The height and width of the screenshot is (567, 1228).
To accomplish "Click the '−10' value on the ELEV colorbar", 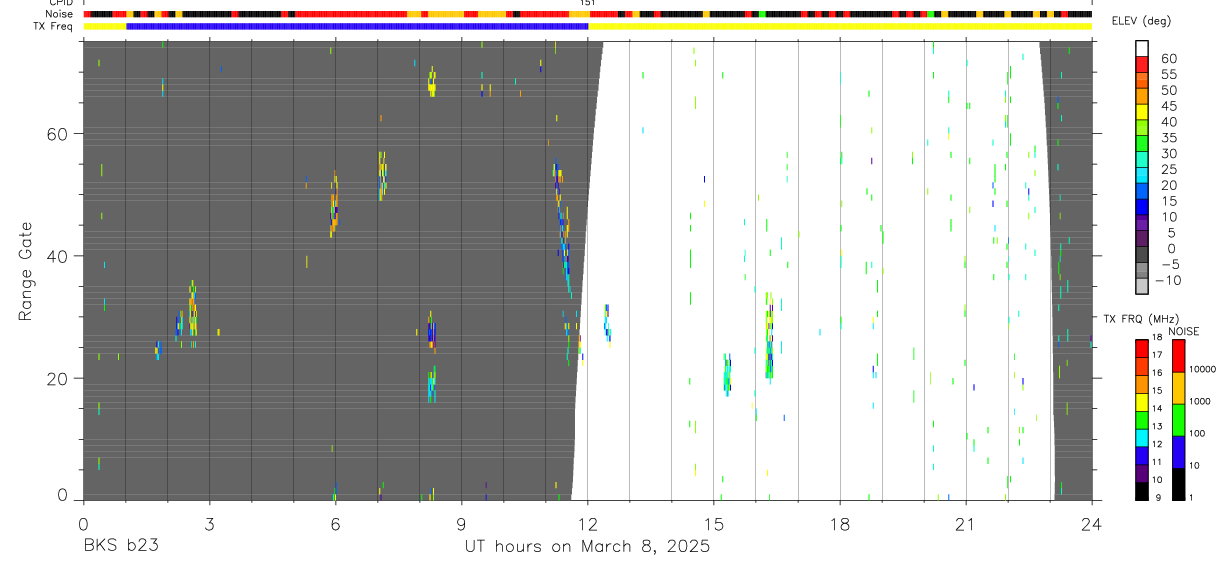I will click(1170, 280).
